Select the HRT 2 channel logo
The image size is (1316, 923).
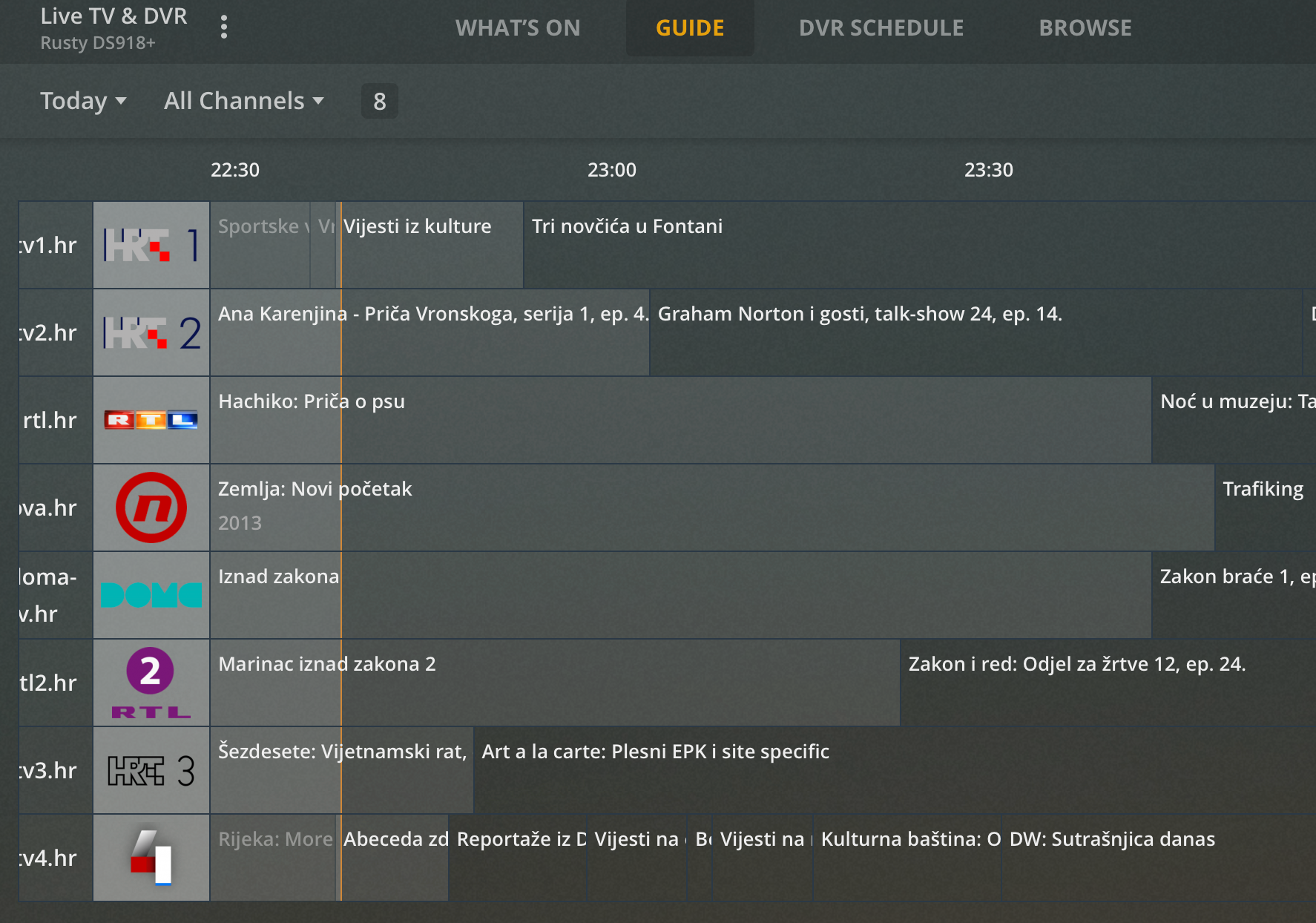click(151, 332)
